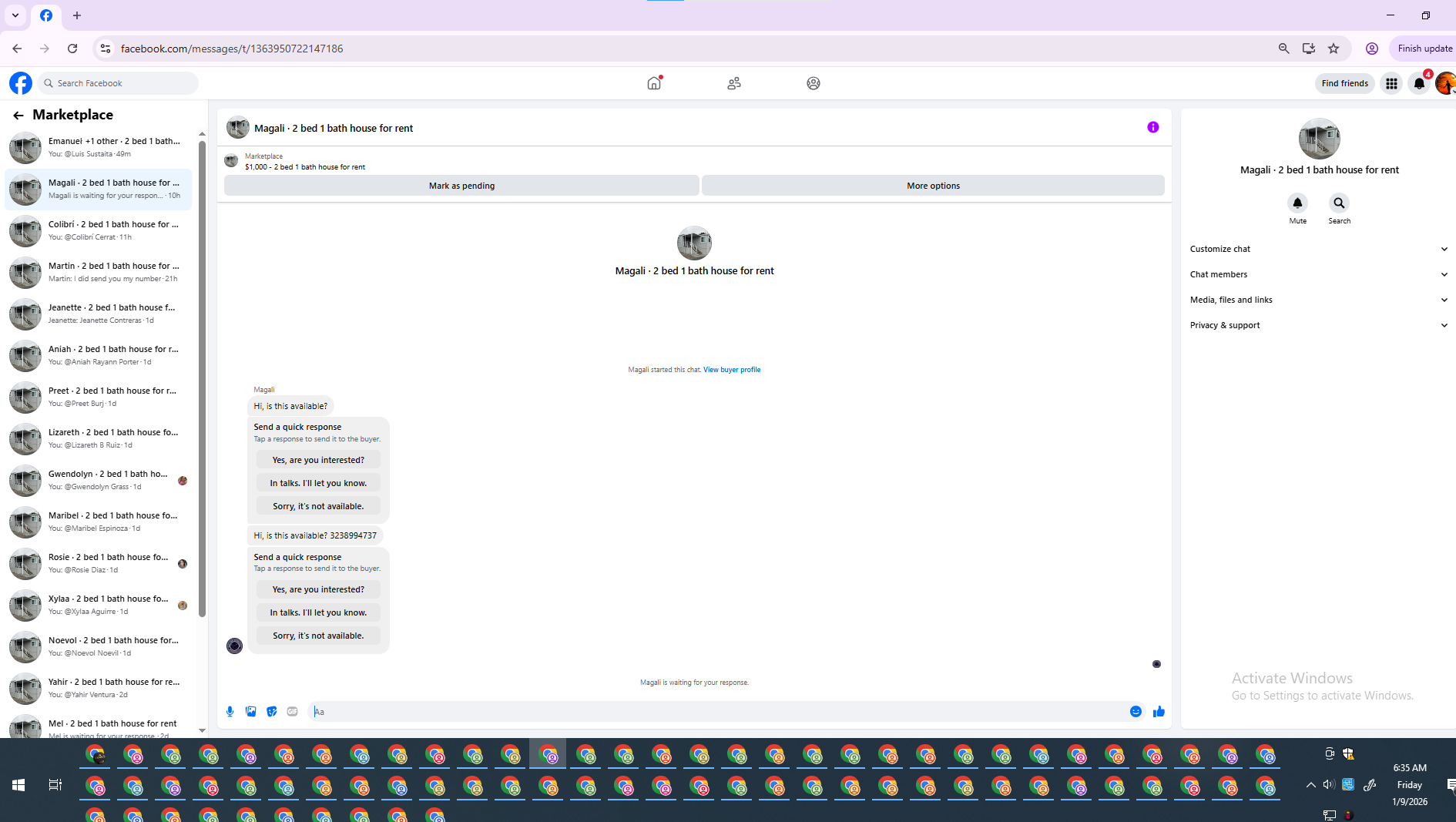Open Aniah conversation

pos(99,355)
